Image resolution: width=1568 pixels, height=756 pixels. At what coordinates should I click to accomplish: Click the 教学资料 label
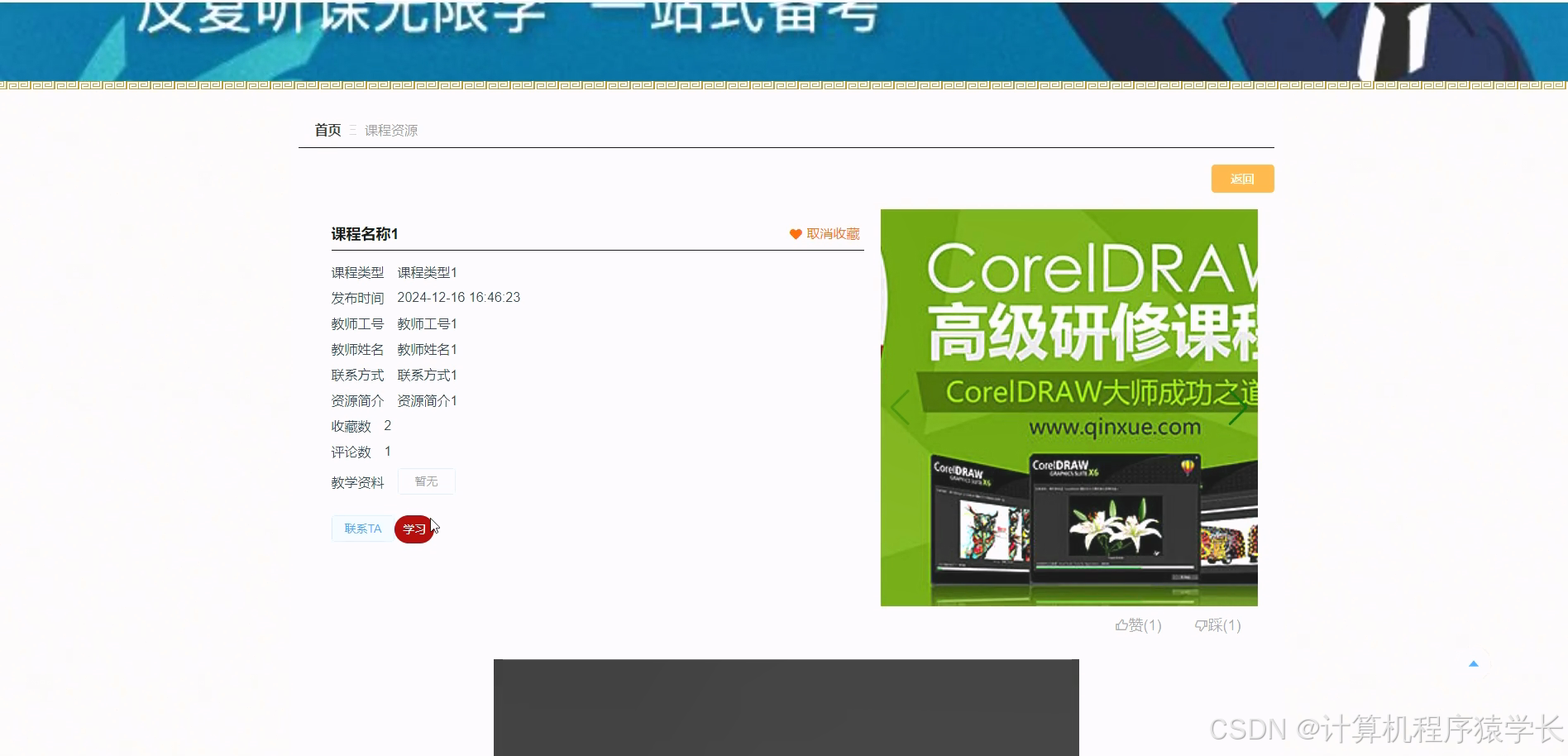point(358,482)
